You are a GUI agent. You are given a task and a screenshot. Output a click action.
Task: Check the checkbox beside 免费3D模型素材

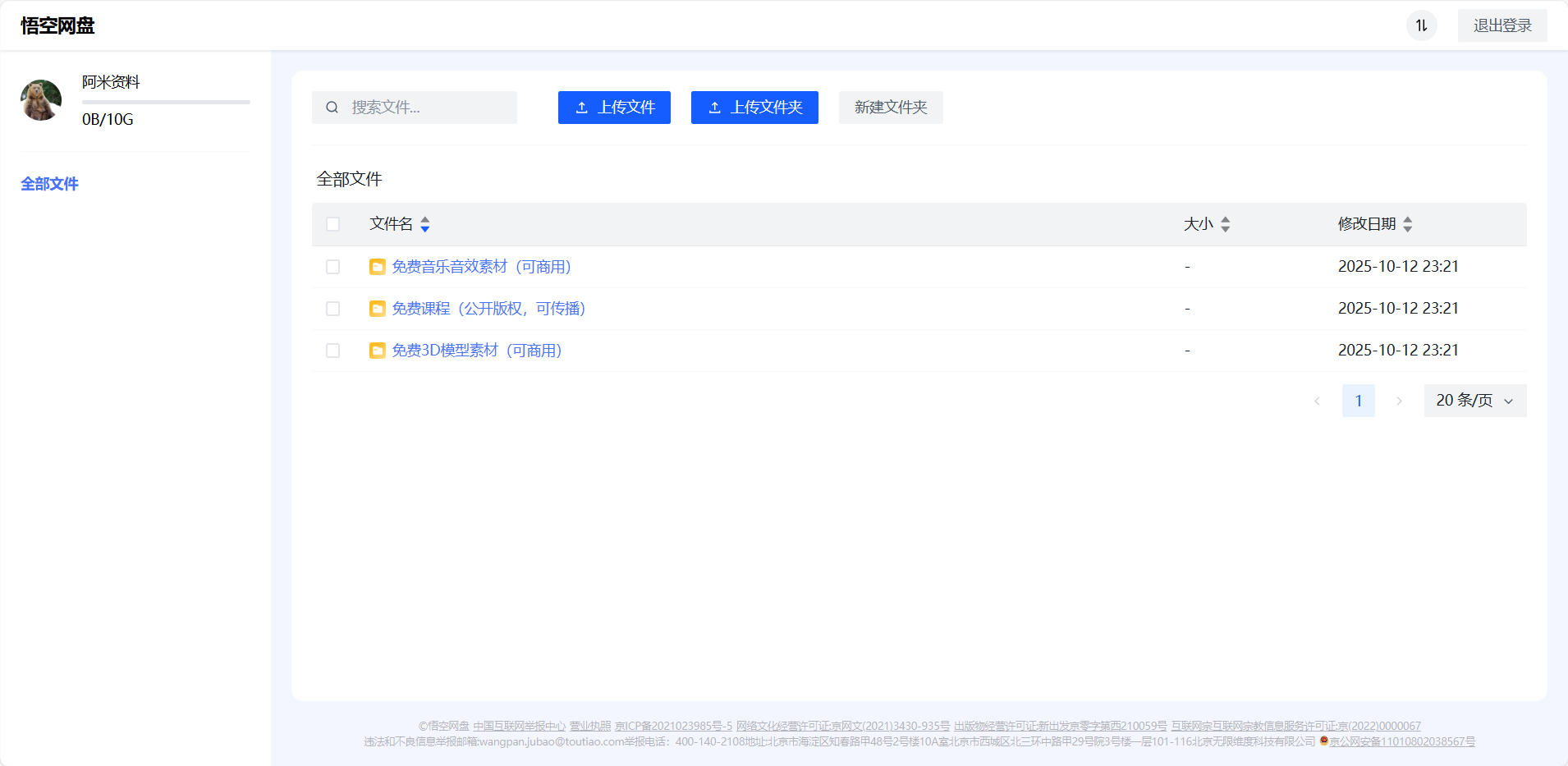(x=332, y=350)
